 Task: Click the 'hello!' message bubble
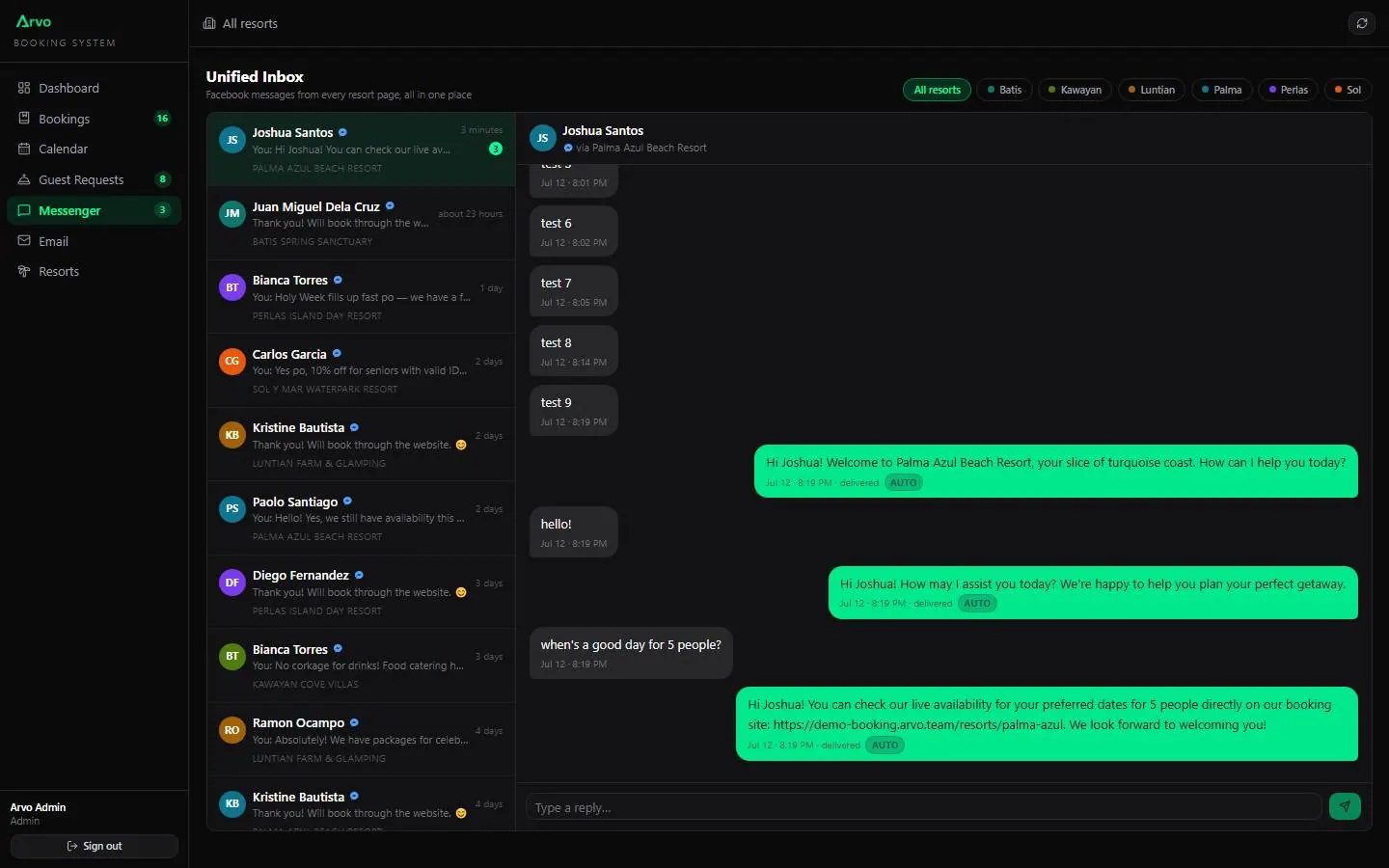tap(573, 532)
